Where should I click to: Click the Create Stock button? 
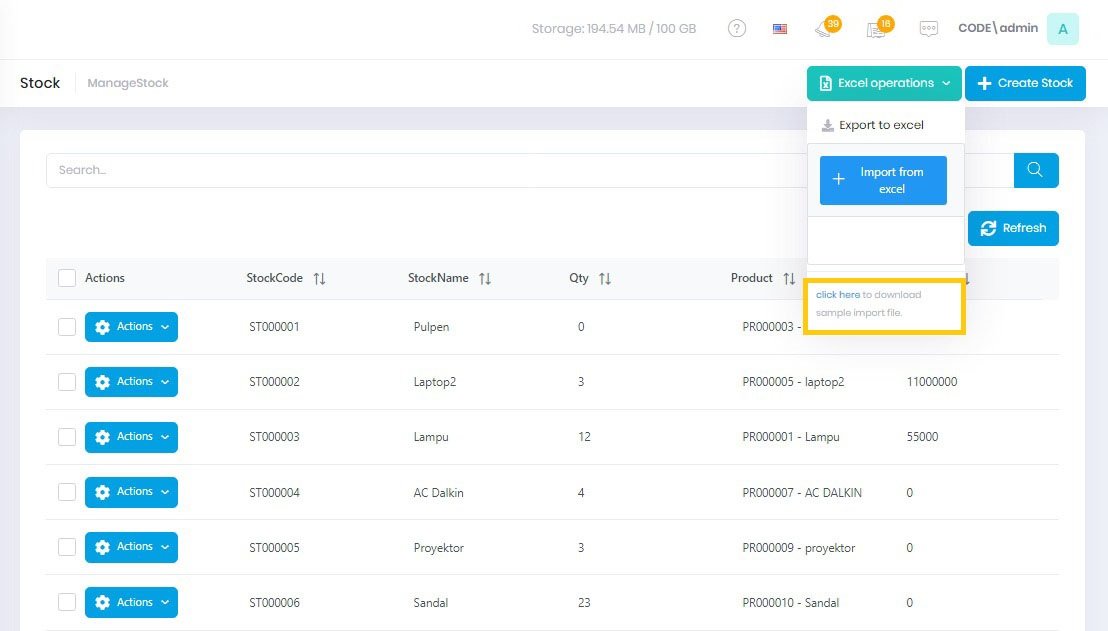pyautogui.click(x=1025, y=83)
